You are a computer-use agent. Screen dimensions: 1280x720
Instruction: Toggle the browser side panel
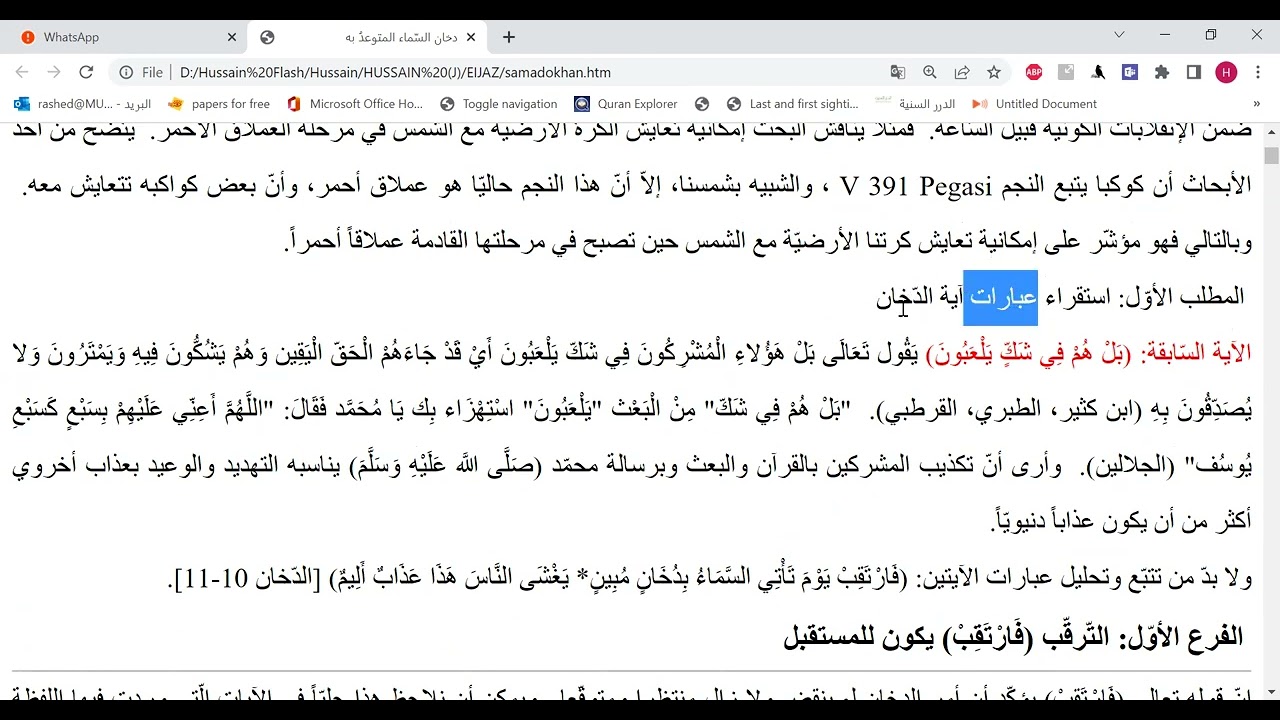point(1194,72)
